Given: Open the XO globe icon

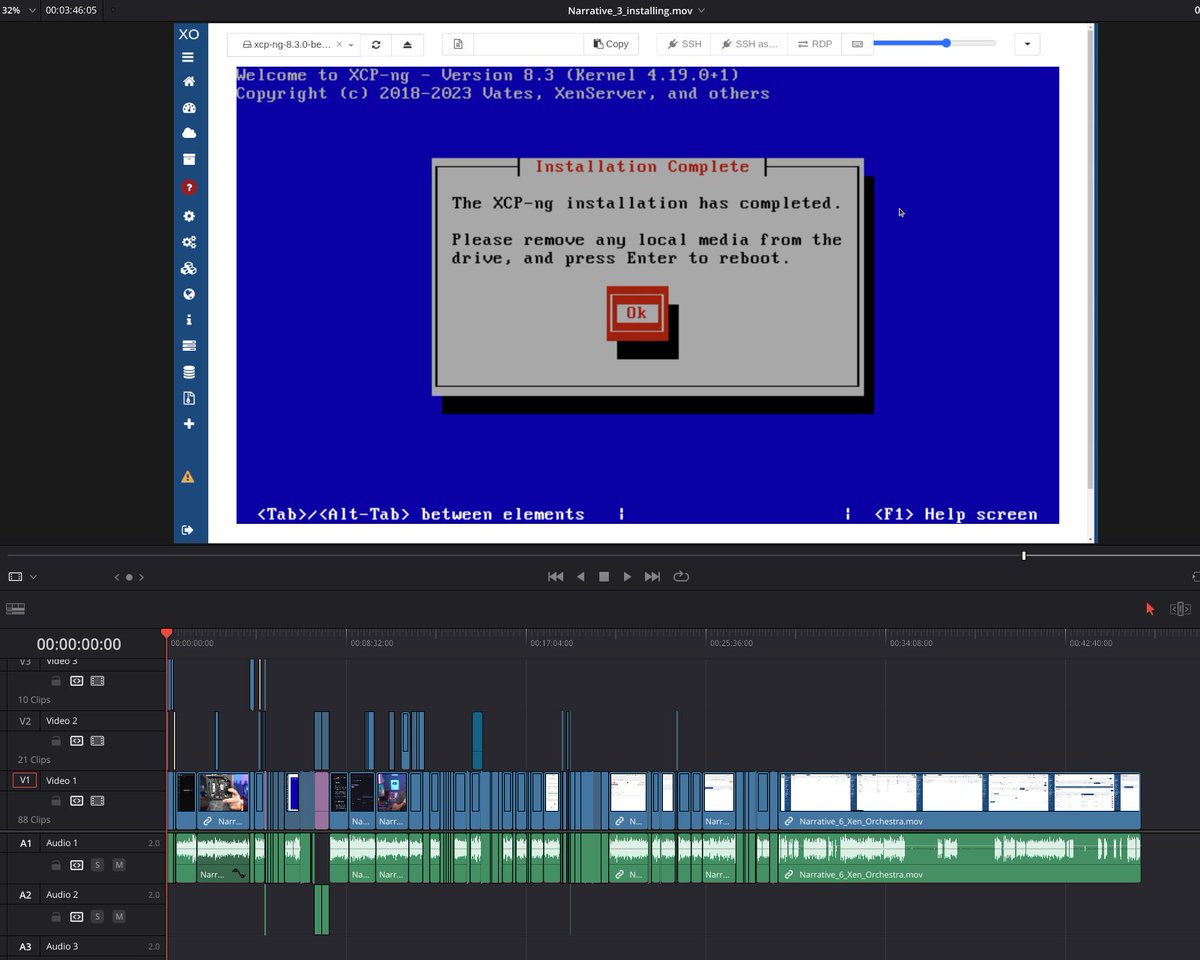Looking at the screenshot, I should click(189, 295).
